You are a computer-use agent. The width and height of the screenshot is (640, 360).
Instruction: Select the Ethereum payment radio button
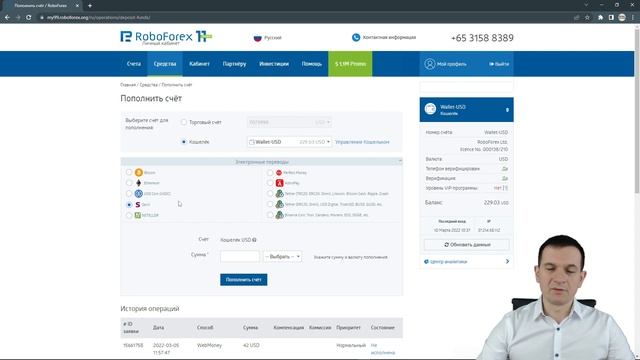point(129,183)
